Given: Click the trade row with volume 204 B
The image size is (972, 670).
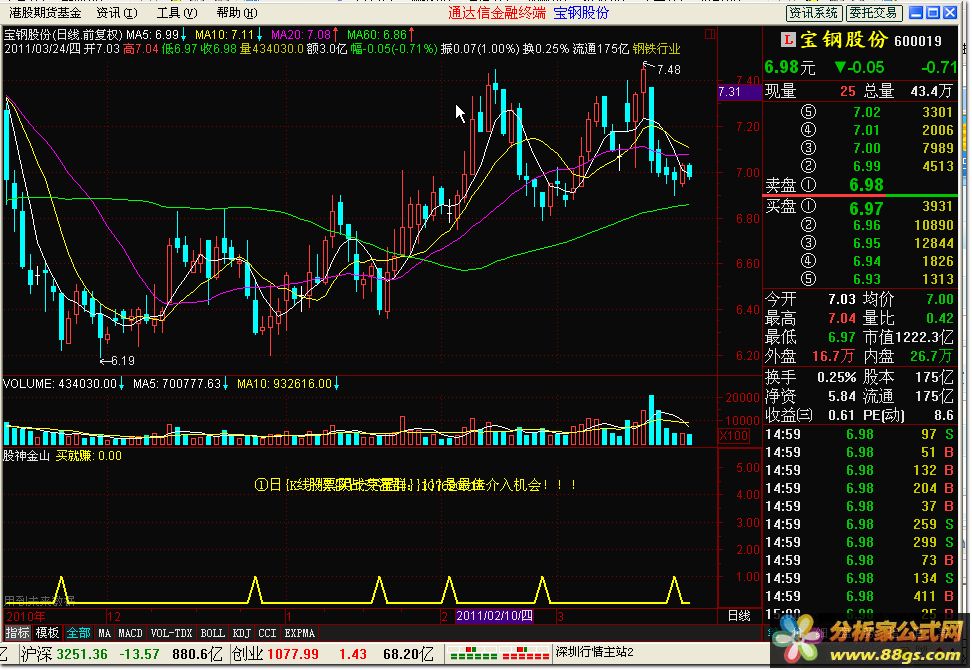Looking at the screenshot, I should [x=860, y=488].
